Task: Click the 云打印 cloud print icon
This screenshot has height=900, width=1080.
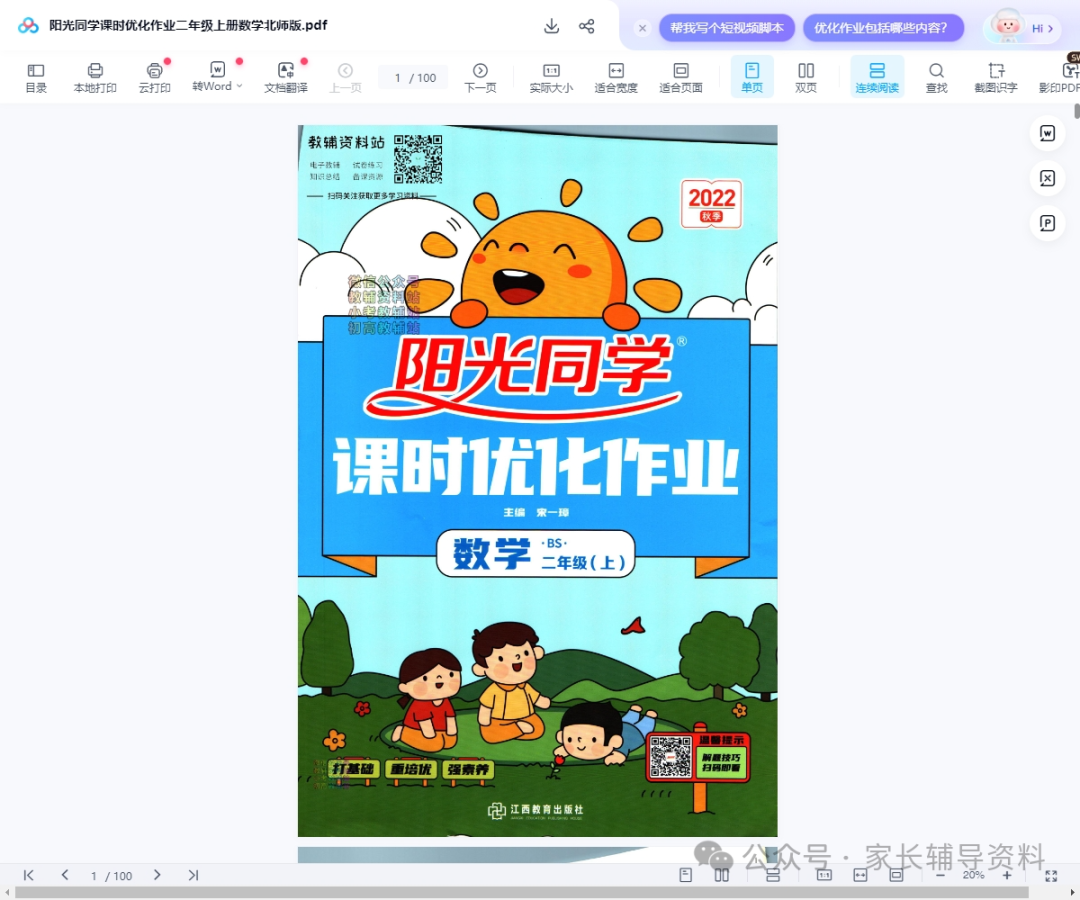Action: coord(154,78)
